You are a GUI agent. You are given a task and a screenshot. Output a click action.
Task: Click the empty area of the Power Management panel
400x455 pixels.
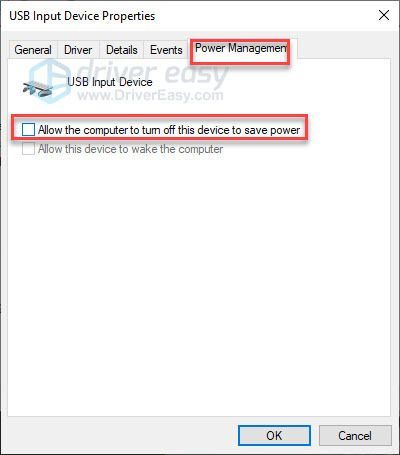point(199,283)
